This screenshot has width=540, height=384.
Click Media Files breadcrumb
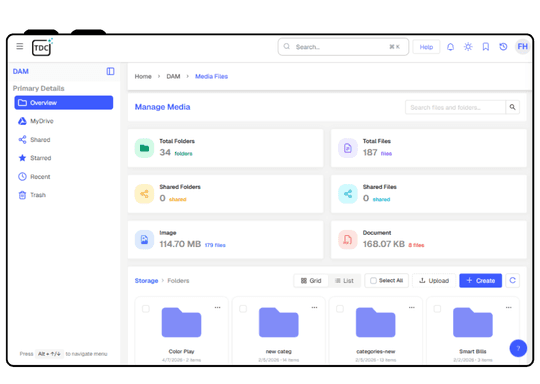pos(211,76)
